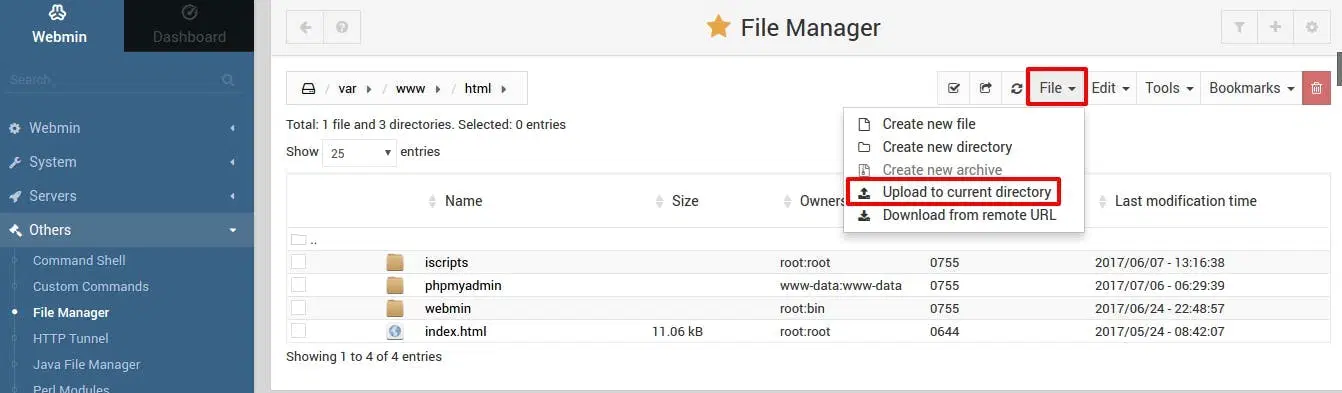This screenshot has width=1342, height=393.
Task: Click the refresh toolbar icon
Action: [x=1016, y=88]
